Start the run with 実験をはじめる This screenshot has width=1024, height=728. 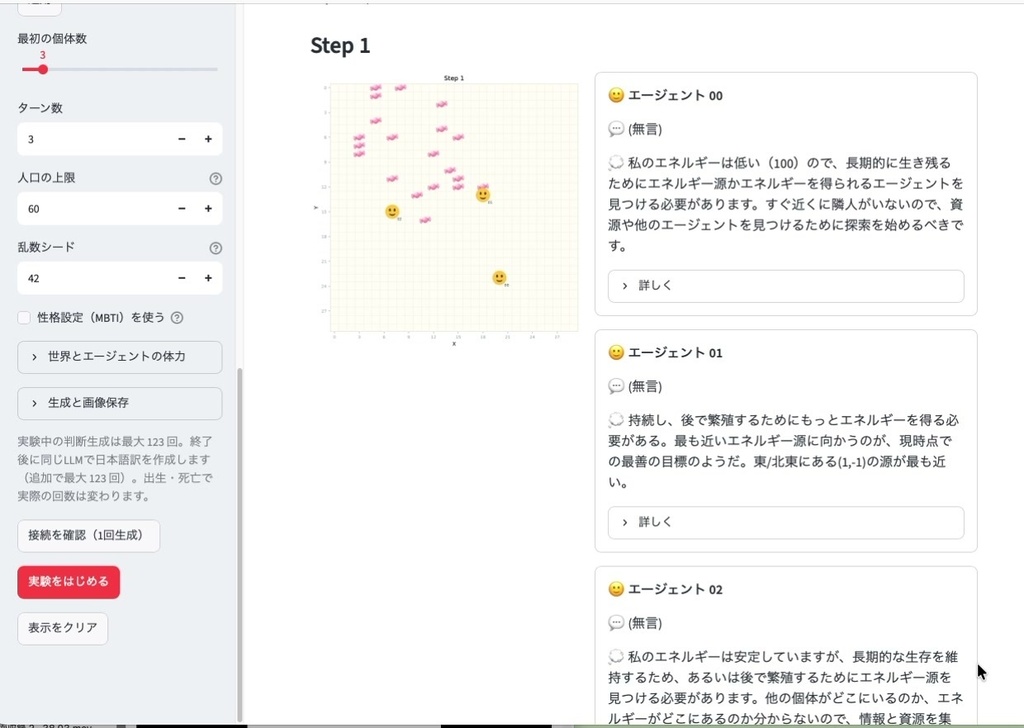click(x=69, y=582)
